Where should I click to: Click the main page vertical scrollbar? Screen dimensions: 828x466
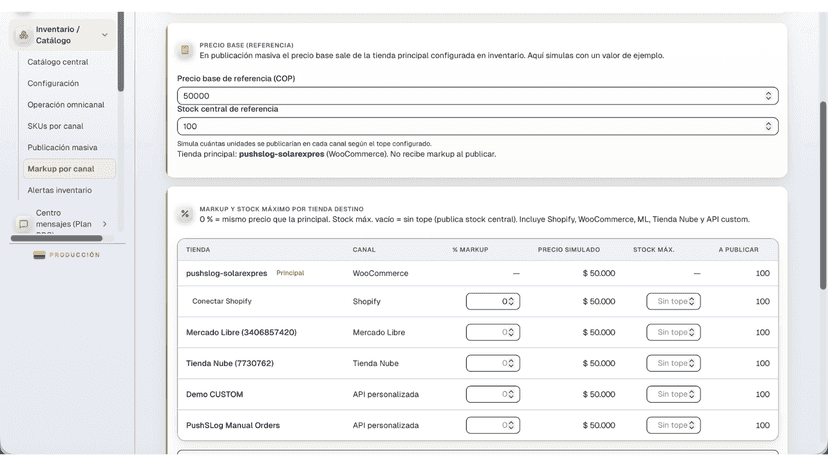pos(823,195)
